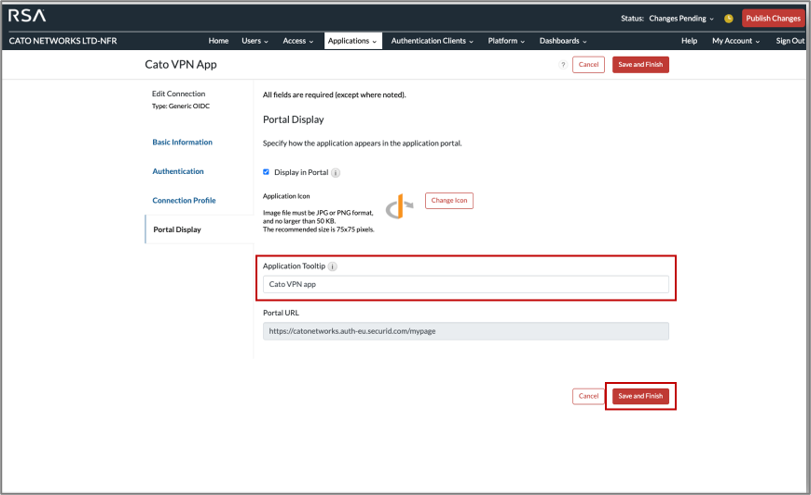
Task: Expand the Authentication Clients menu
Action: (432, 41)
